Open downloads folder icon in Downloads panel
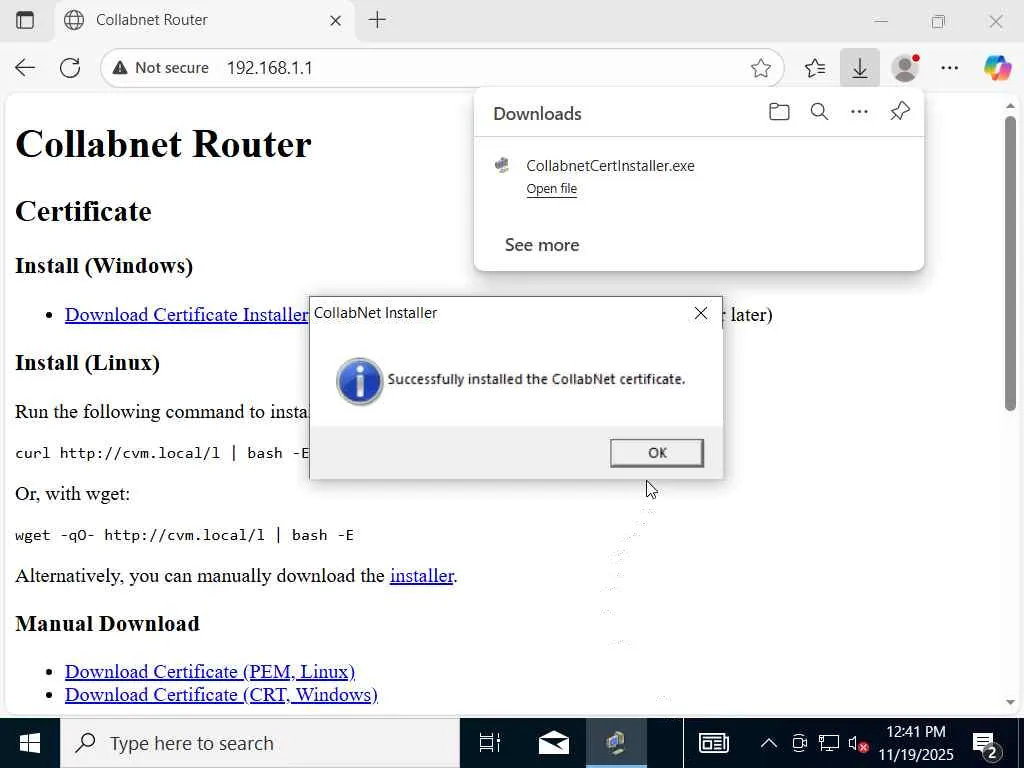 point(779,112)
